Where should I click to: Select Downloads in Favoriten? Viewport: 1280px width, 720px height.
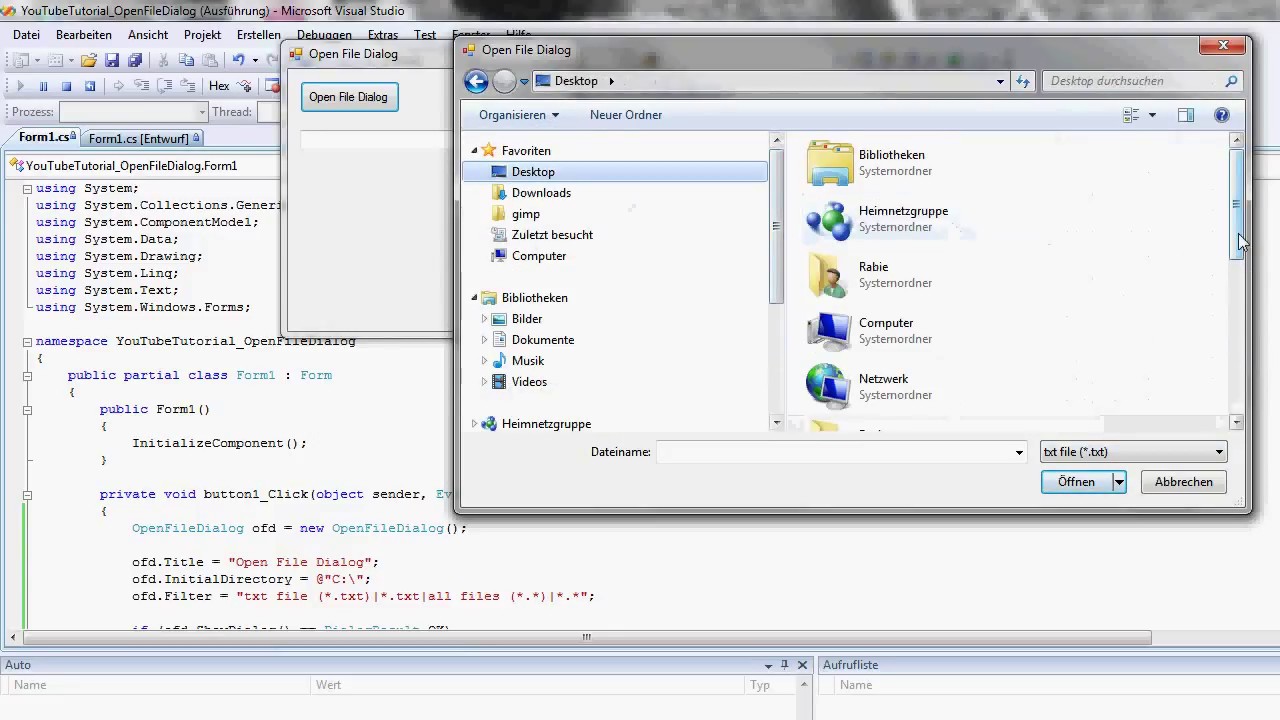tap(541, 193)
